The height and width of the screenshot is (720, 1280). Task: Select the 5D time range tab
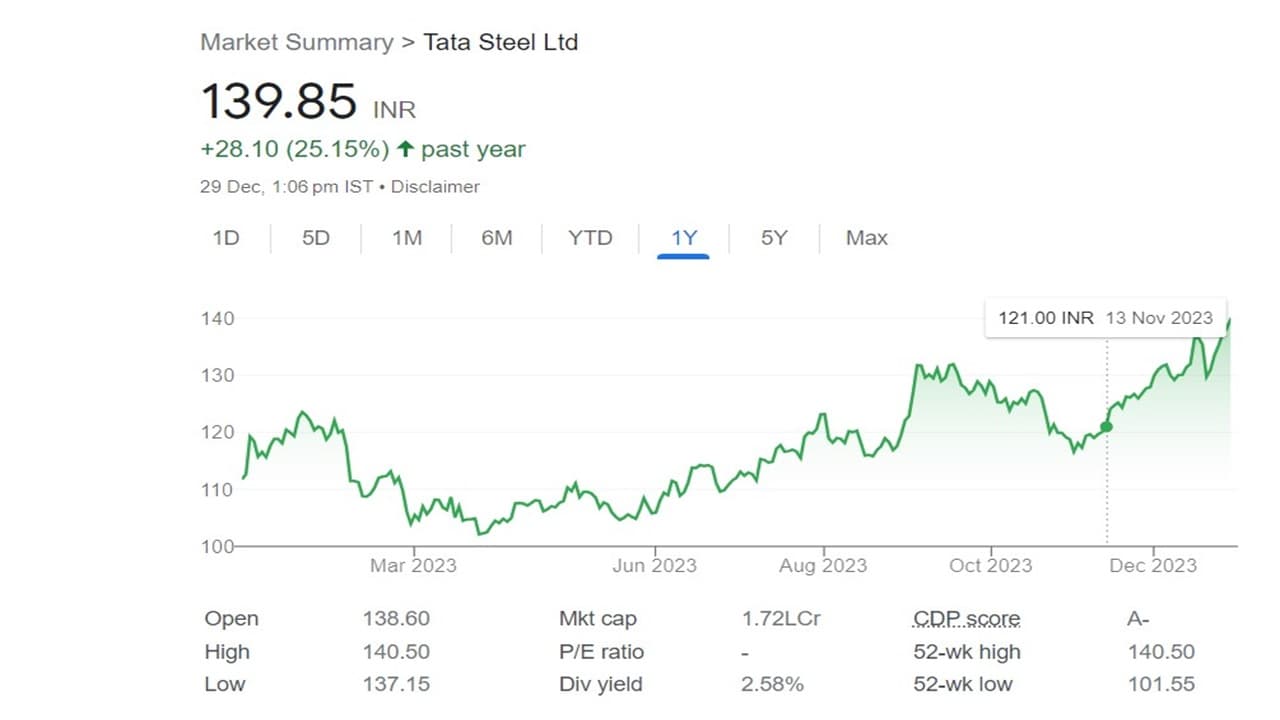click(316, 238)
